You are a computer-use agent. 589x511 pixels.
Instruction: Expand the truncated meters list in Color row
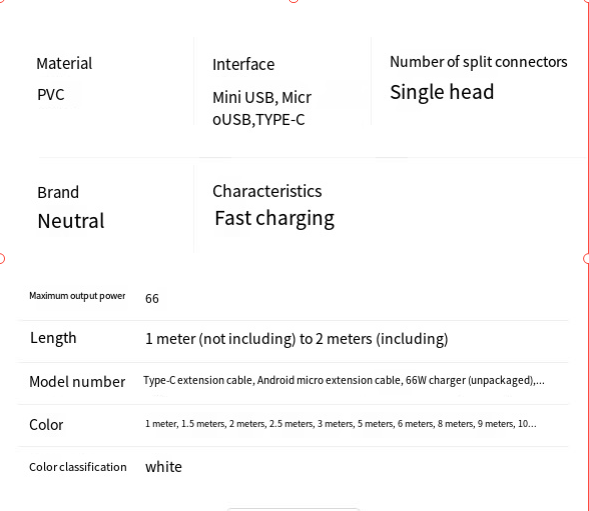[341, 424]
